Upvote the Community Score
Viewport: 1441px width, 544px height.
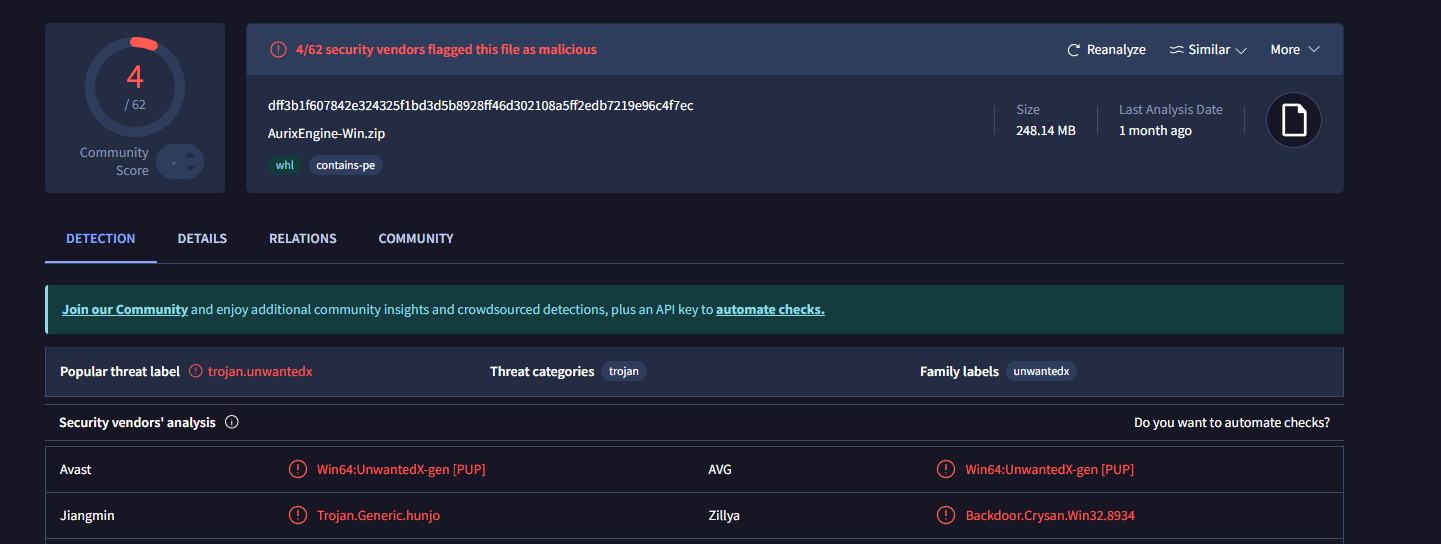click(188, 154)
